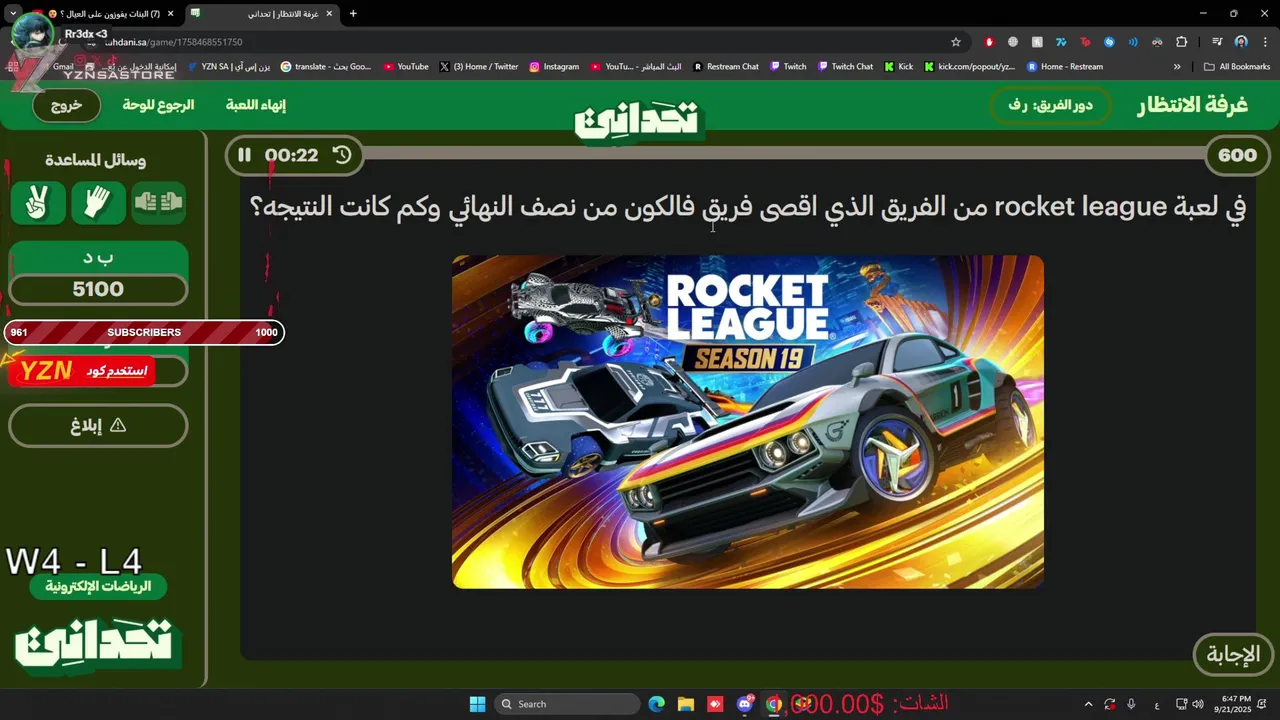Click the 600 points badge
This screenshot has width=1280, height=720.
(1238, 155)
